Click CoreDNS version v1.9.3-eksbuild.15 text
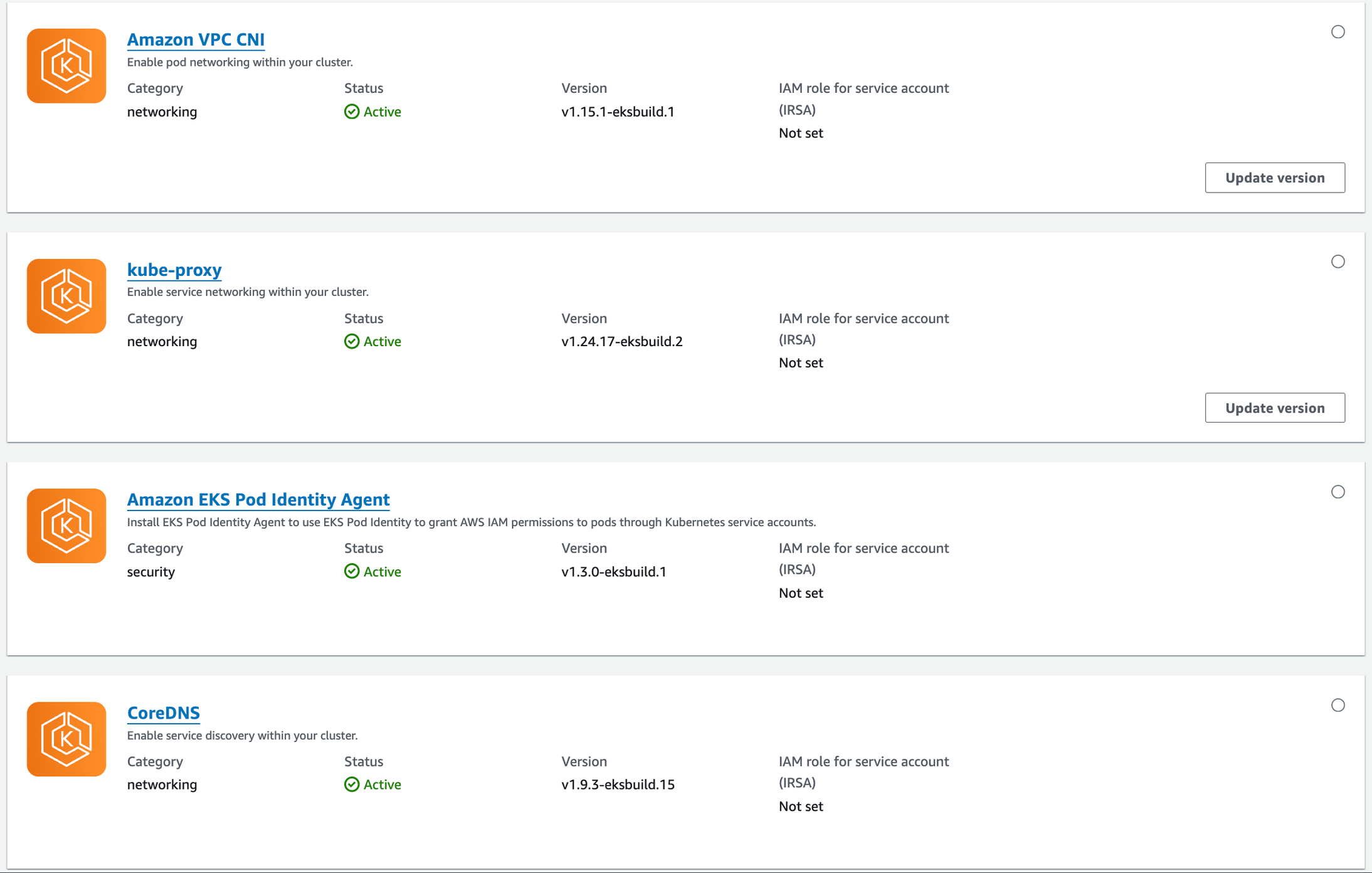This screenshot has height=873, width=1372. pos(618,785)
